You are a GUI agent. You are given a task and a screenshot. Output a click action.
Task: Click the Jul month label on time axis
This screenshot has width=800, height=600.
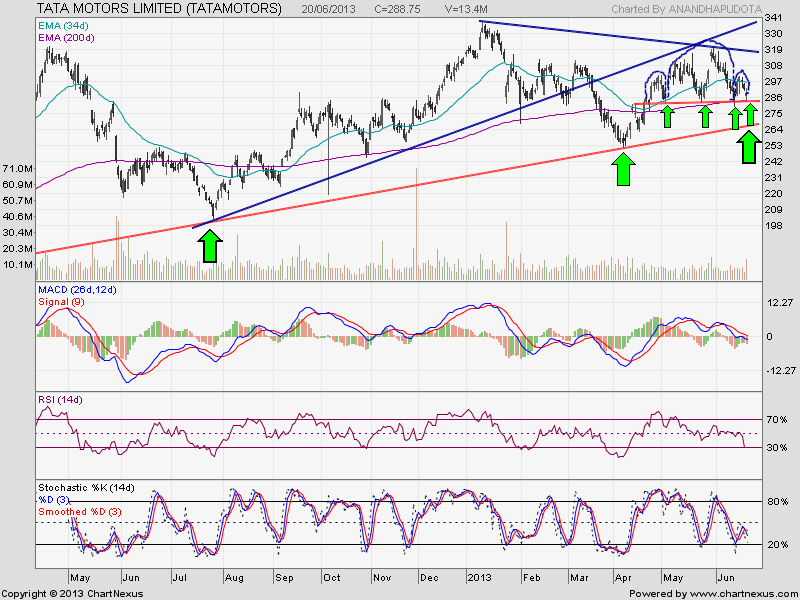(179, 578)
